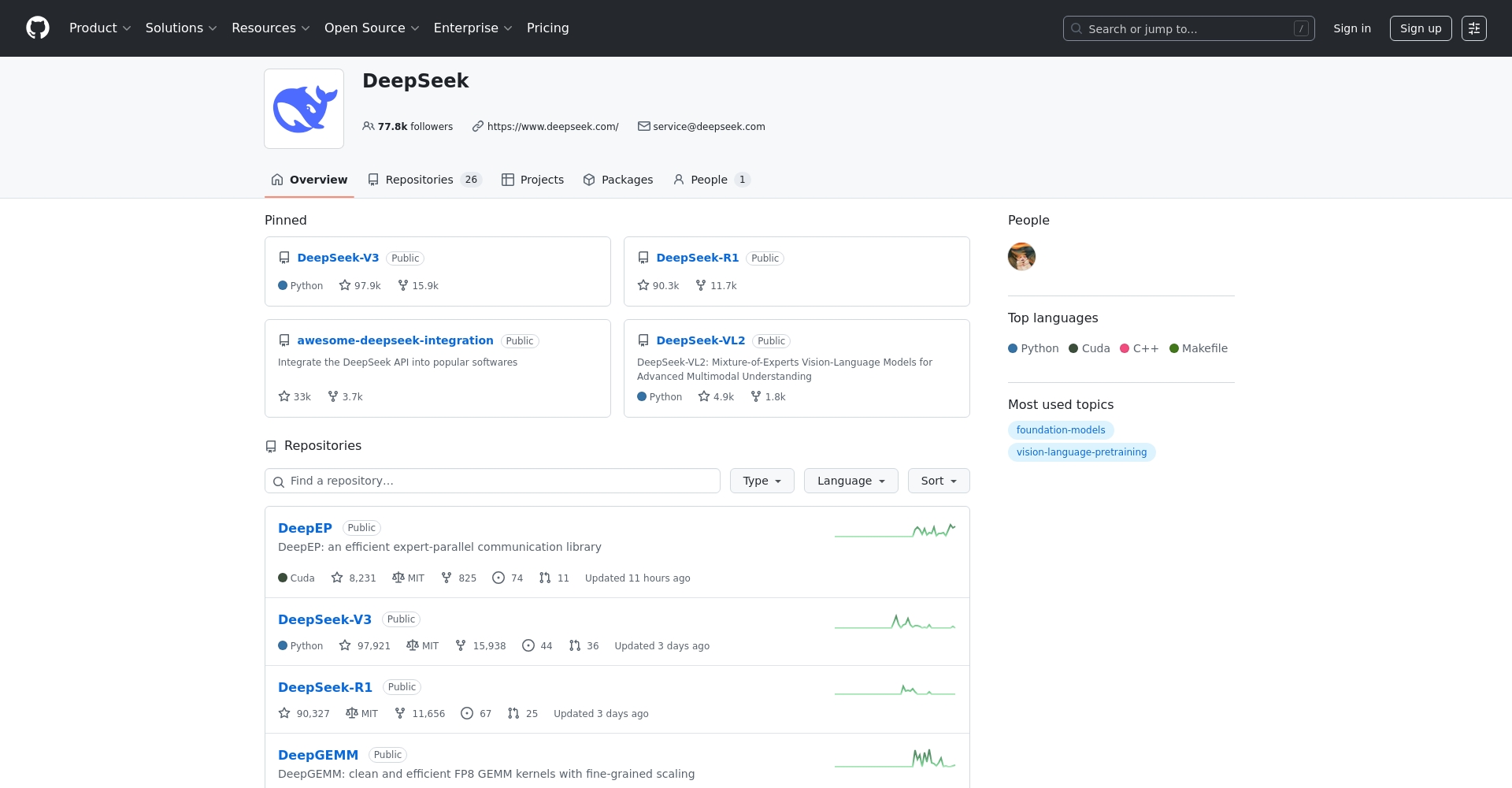Click the stars icon for DeepSeek-V3 pinned
The width and height of the screenshot is (1512, 788).
[345, 285]
